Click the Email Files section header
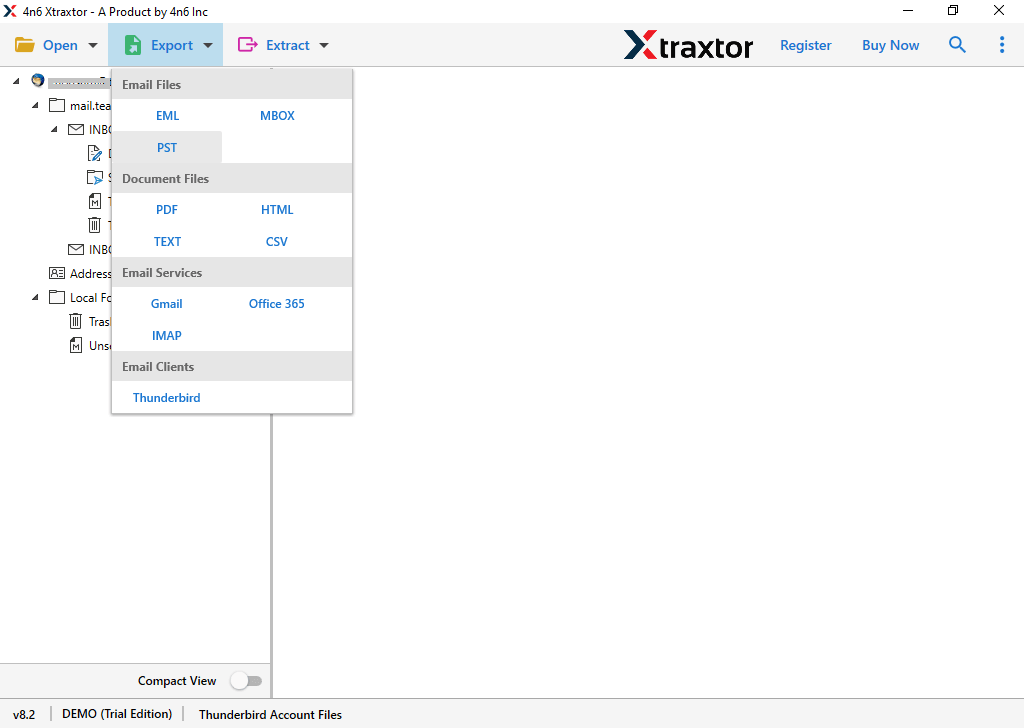 pos(232,85)
